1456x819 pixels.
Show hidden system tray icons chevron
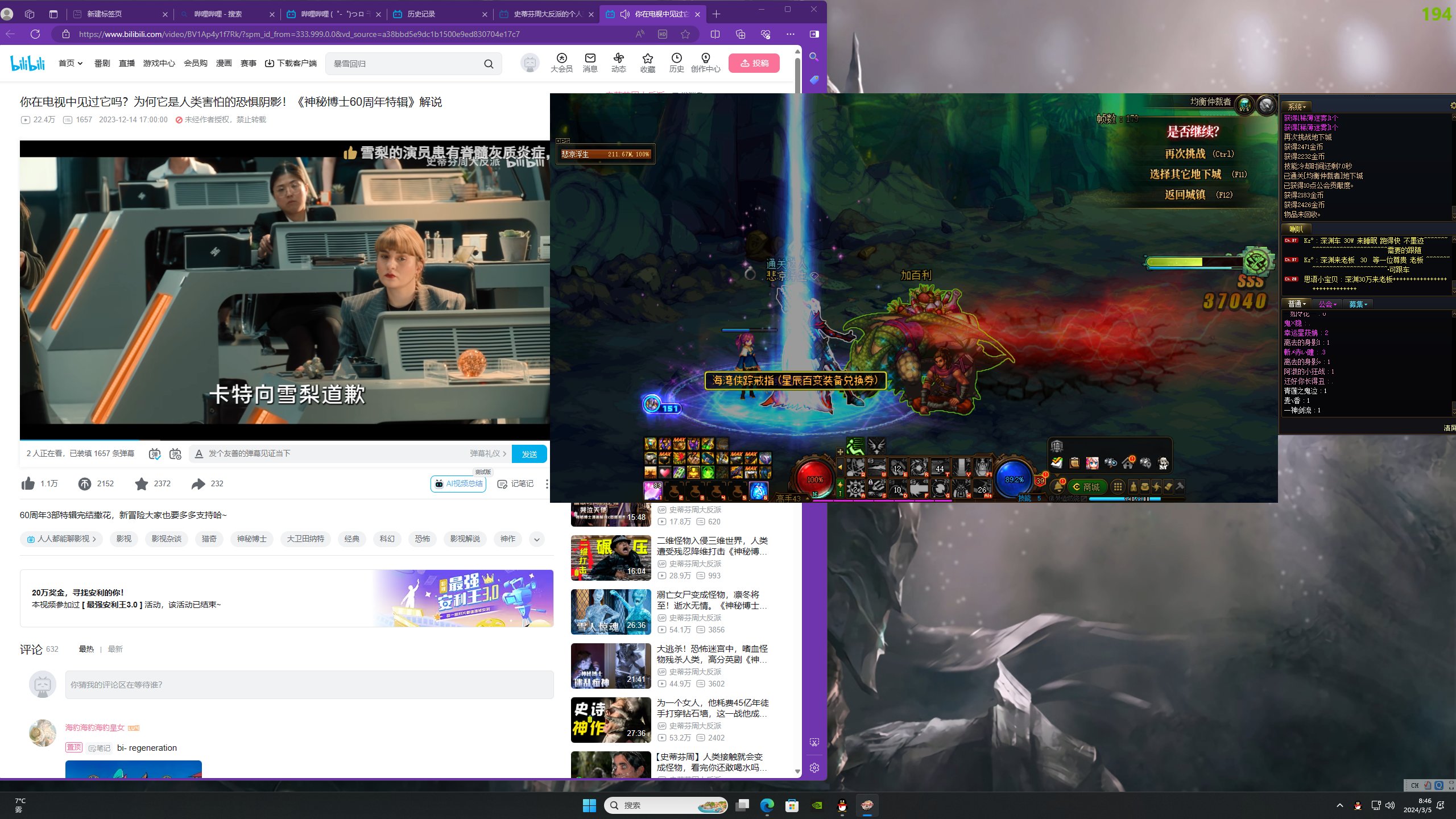pyautogui.click(x=1340, y=805)
